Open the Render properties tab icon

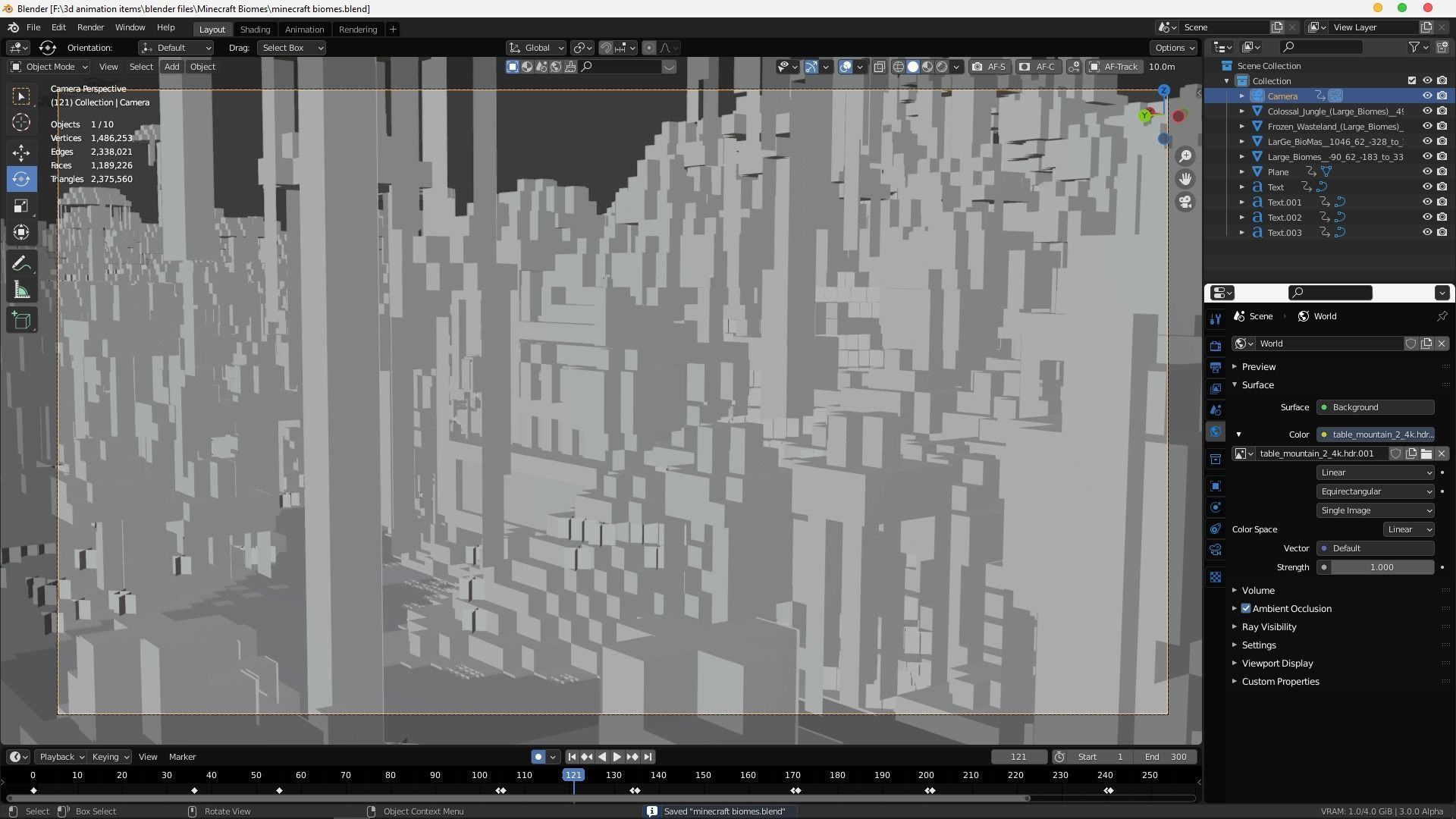click(1216, 346)
